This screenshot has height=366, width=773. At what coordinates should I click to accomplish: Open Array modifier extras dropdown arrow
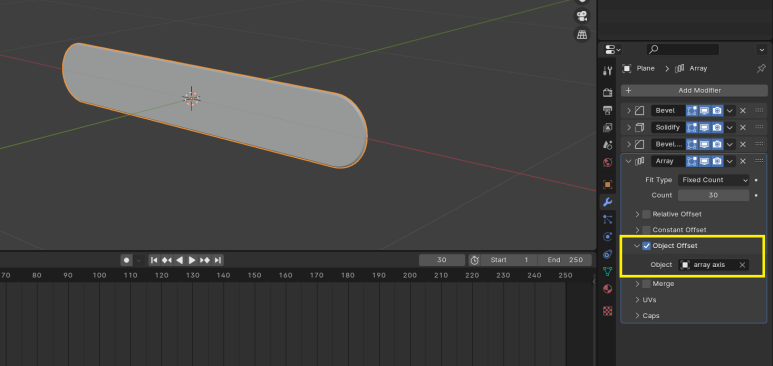(x=730, y=161)
